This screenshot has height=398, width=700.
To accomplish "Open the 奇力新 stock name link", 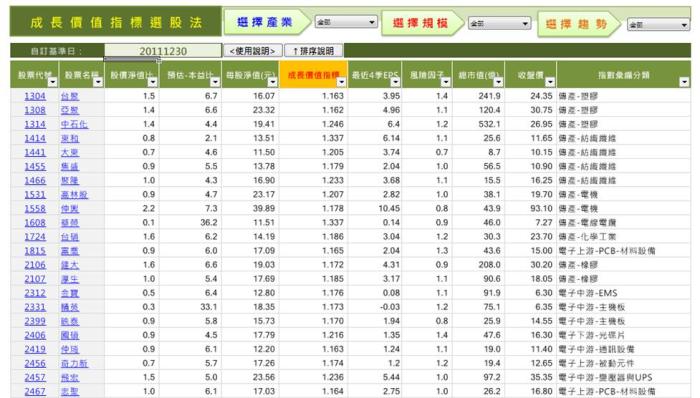I will [x=75, y=363].
